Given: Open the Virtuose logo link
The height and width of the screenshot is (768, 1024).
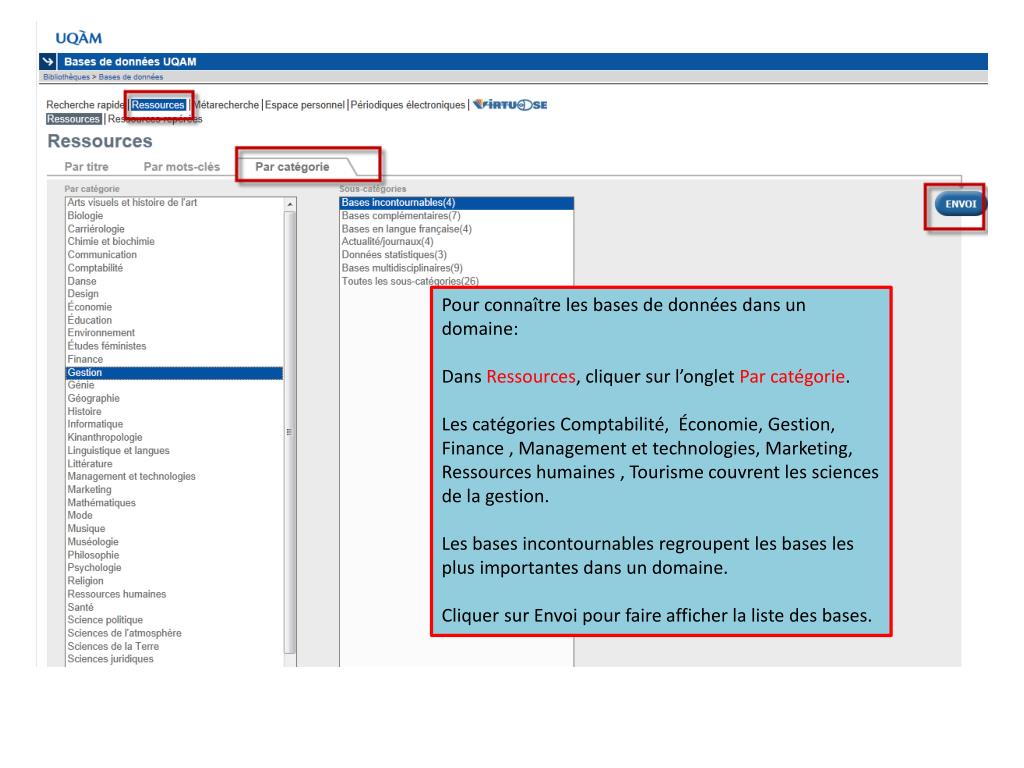Looking at the screenshot, I should 510,104.
